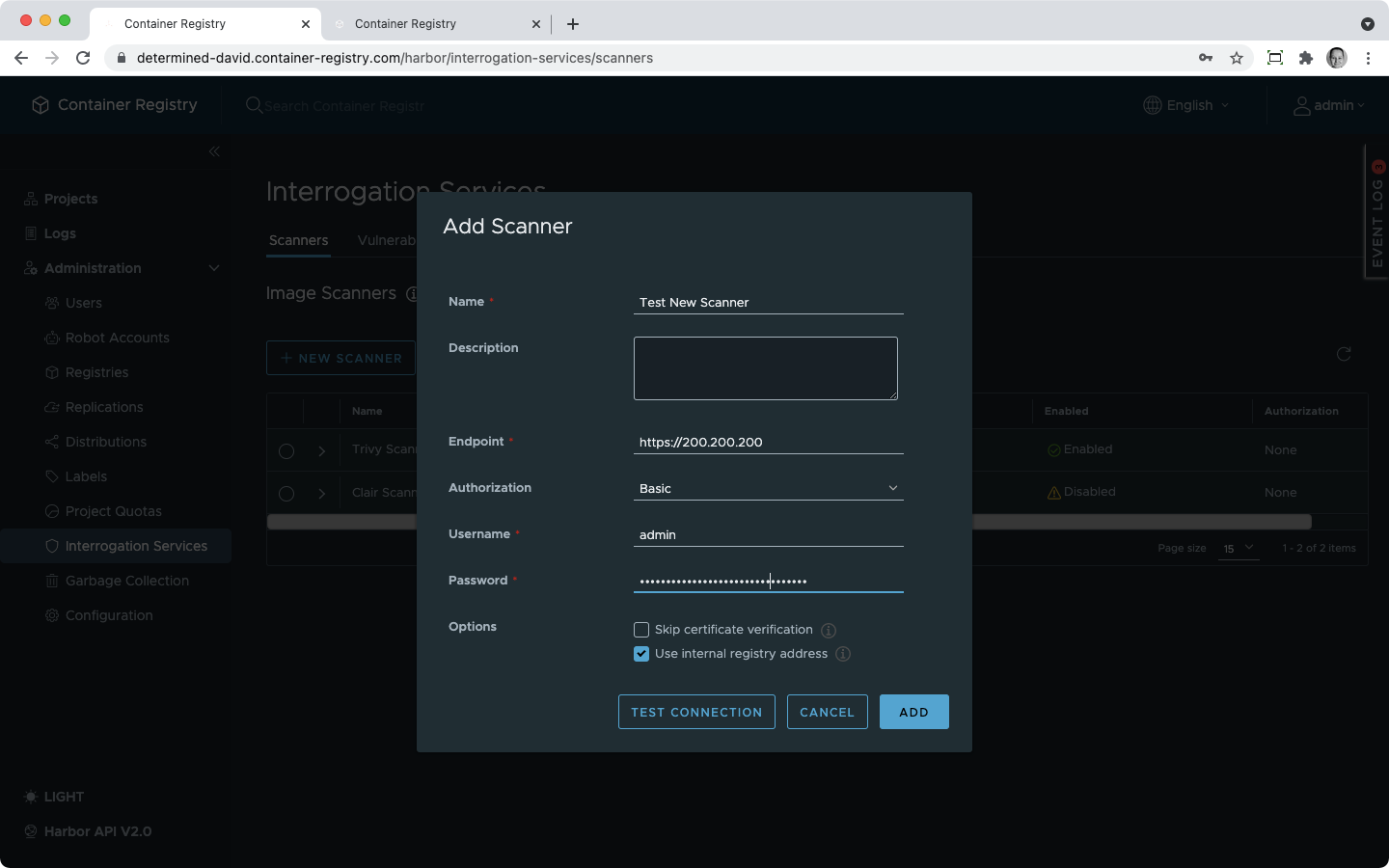Uncheck Use internal registry address box

click(641, 654)
